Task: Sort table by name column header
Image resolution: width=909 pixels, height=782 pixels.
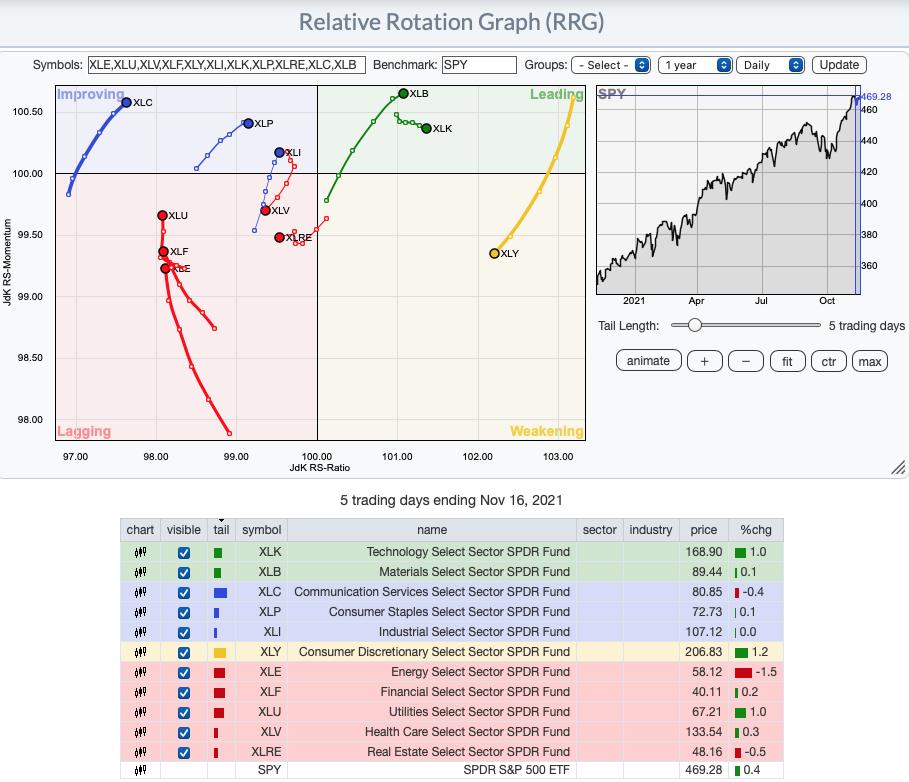Action: pos(432,530)
